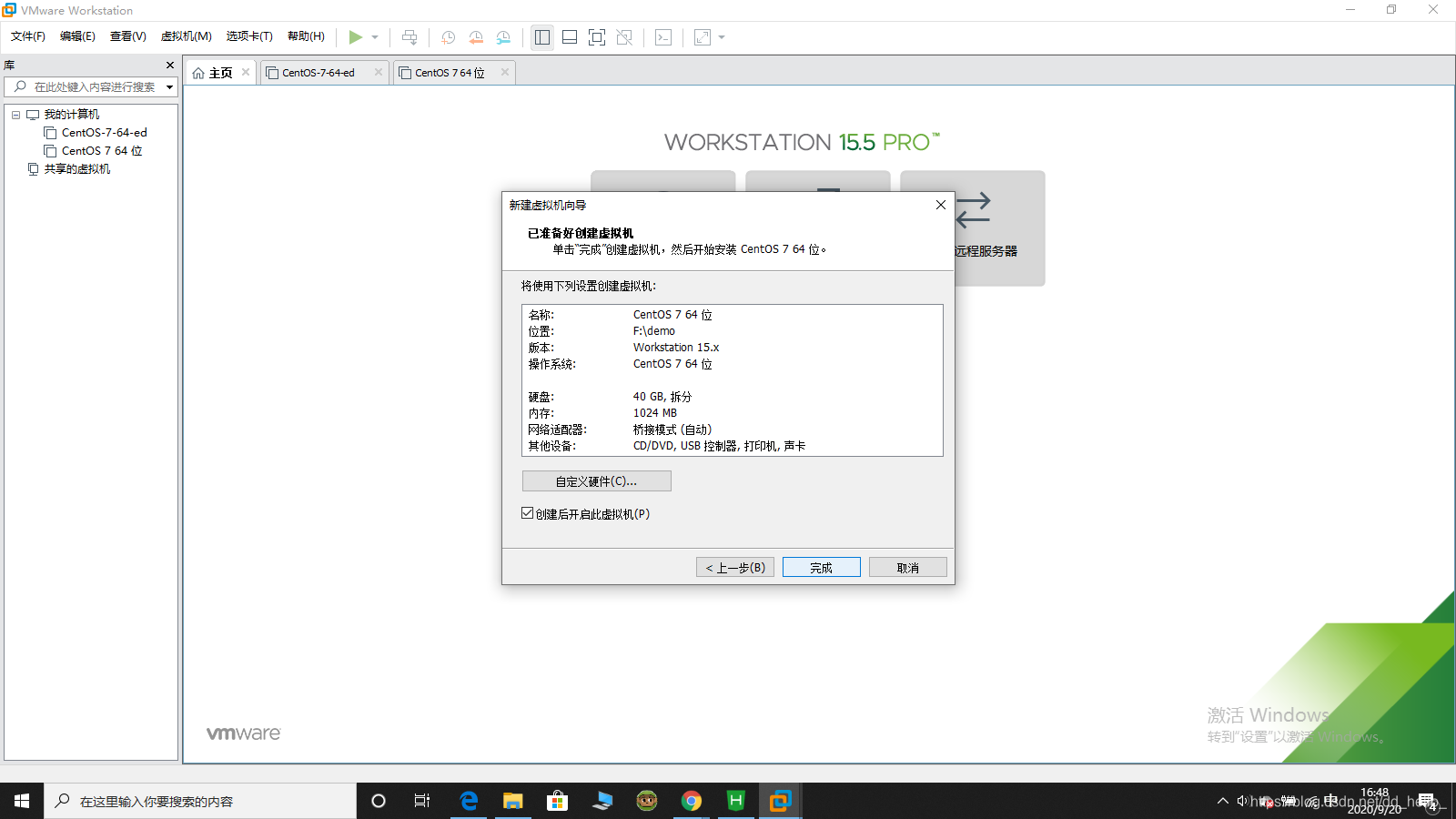Open the 虚拟机(M) menu
The width and height of the screenshot is (1456, 819).
click(186, 36)
